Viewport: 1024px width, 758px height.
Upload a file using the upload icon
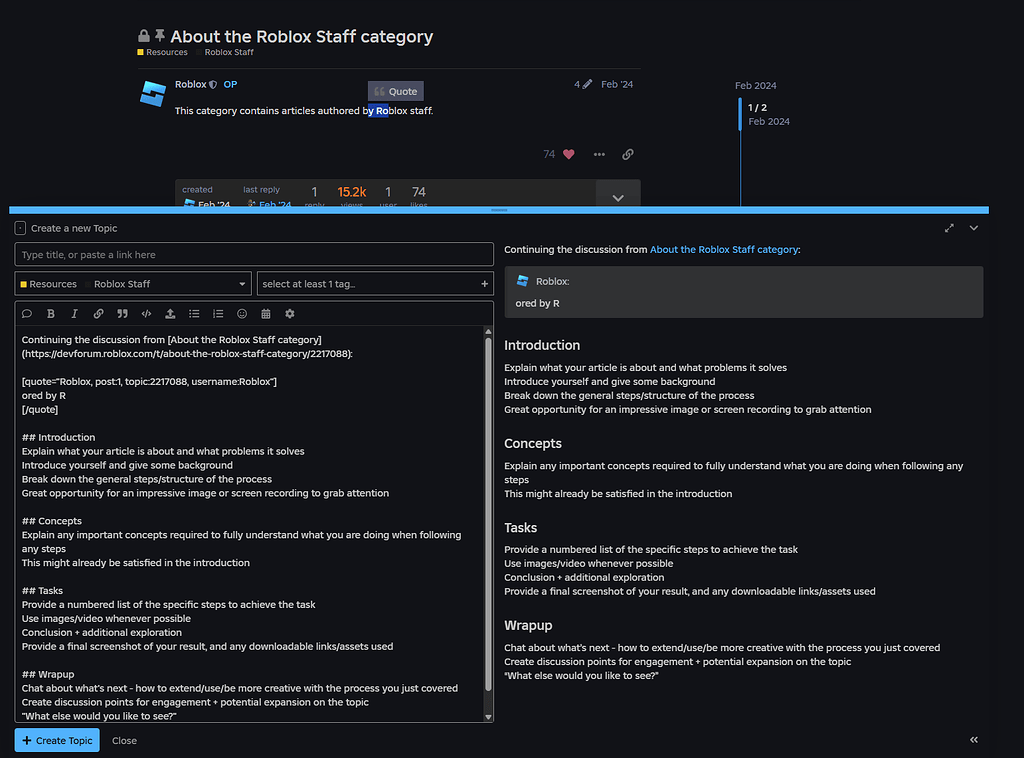point(170,313)
